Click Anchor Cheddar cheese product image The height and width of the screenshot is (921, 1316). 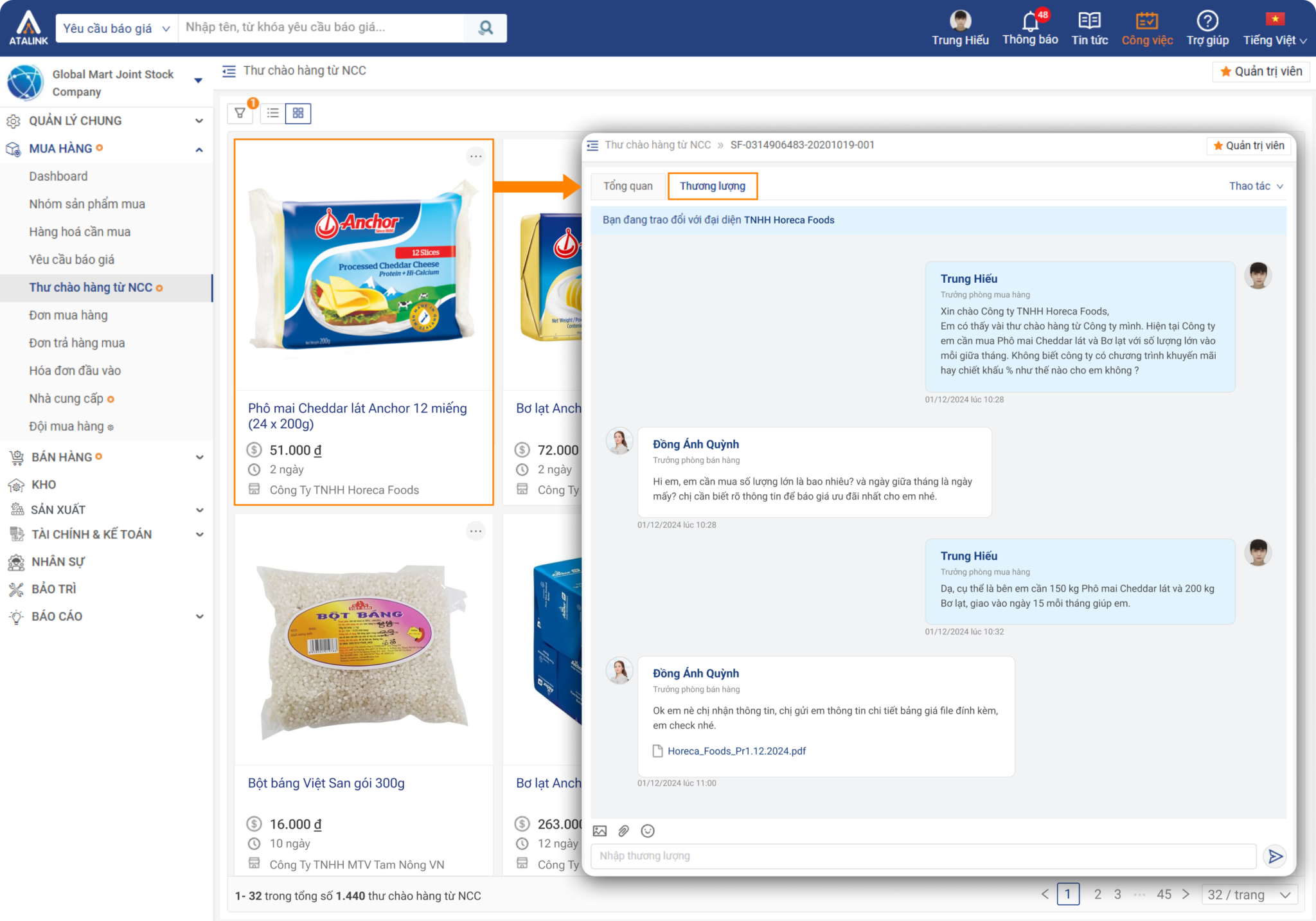(x=364, y=265)
